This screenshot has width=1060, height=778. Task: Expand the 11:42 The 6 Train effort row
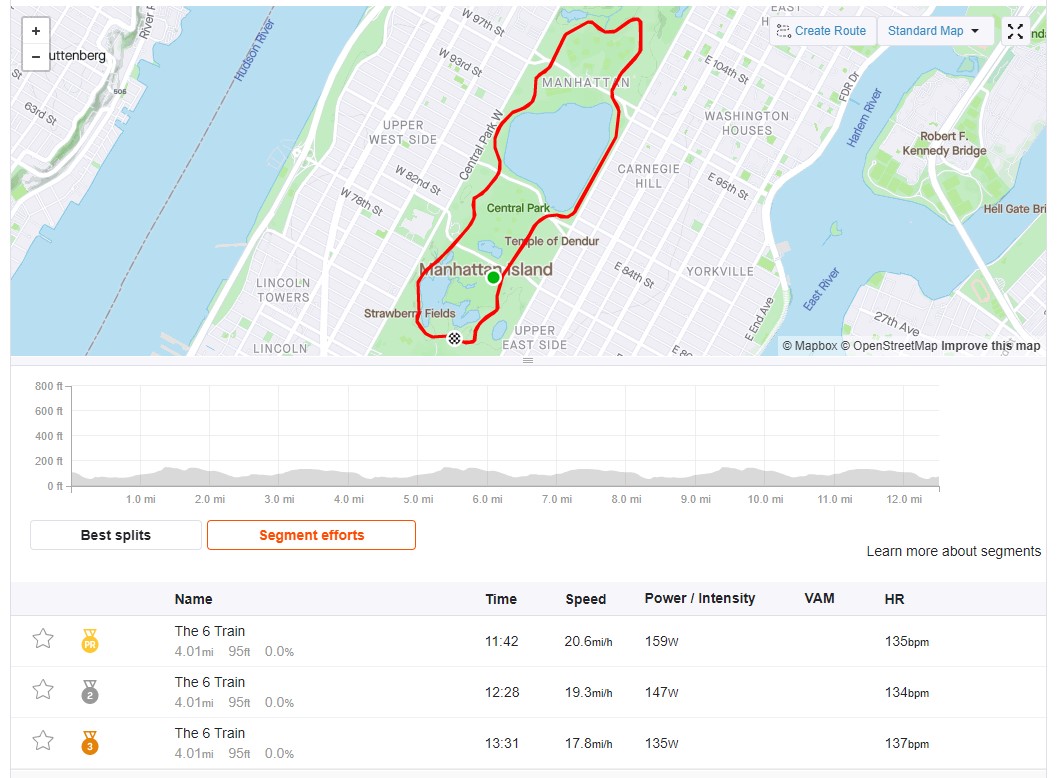tap(529, 641)
